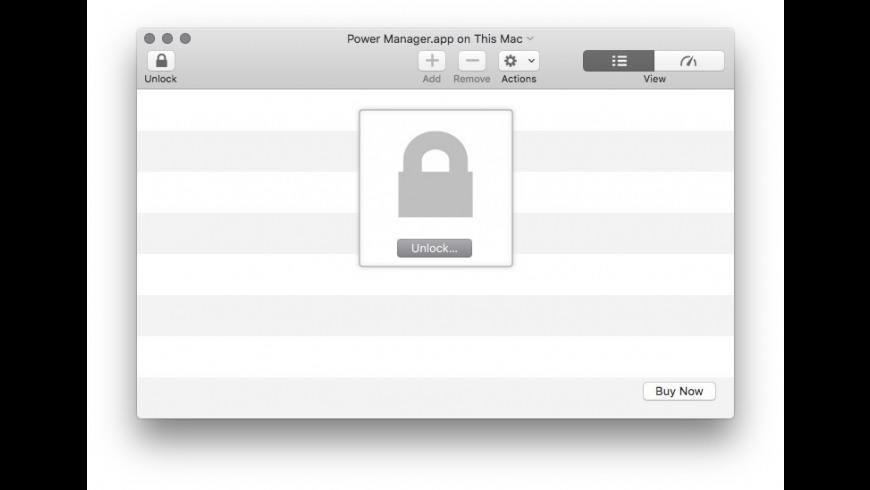Image resolution: width=870 pixels, height=490 pixels.
Task: Click the Buy Now button
Action: [x=679, y=391]
